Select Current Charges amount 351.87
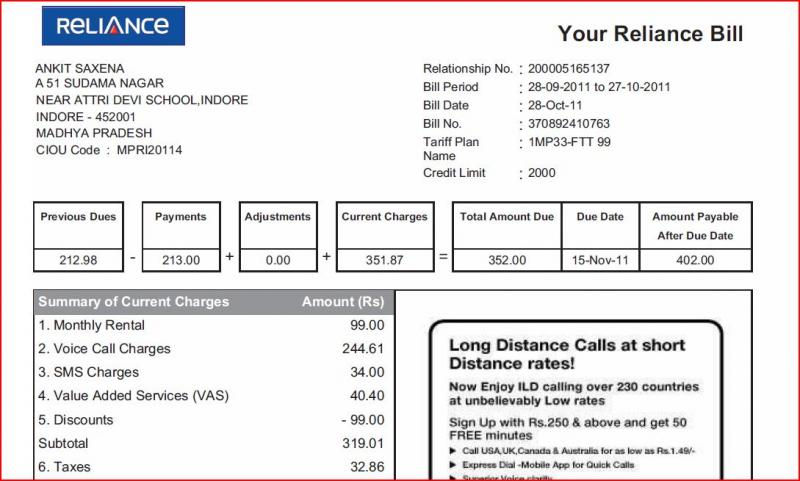Screen dimensions: 800x481 tap(385, 260)
